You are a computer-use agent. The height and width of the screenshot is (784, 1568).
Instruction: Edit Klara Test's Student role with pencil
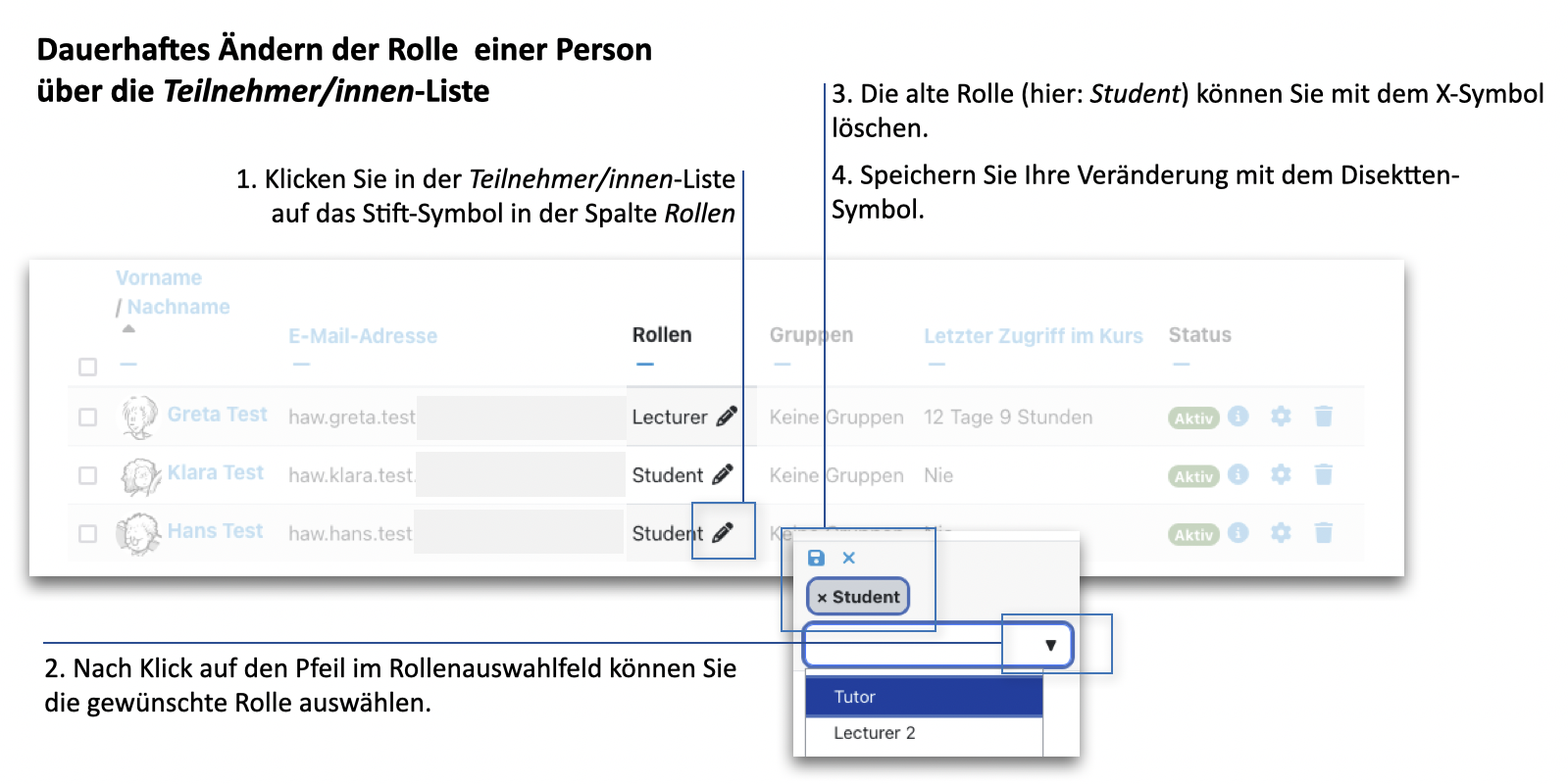click(x=723, y=474)
